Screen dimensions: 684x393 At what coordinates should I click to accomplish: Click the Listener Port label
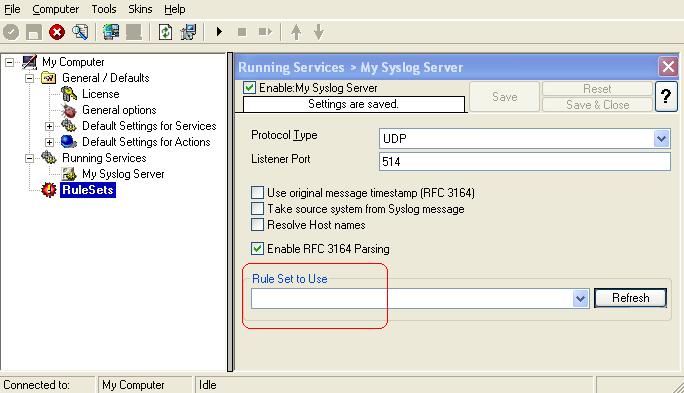click(x=280, y=159)
